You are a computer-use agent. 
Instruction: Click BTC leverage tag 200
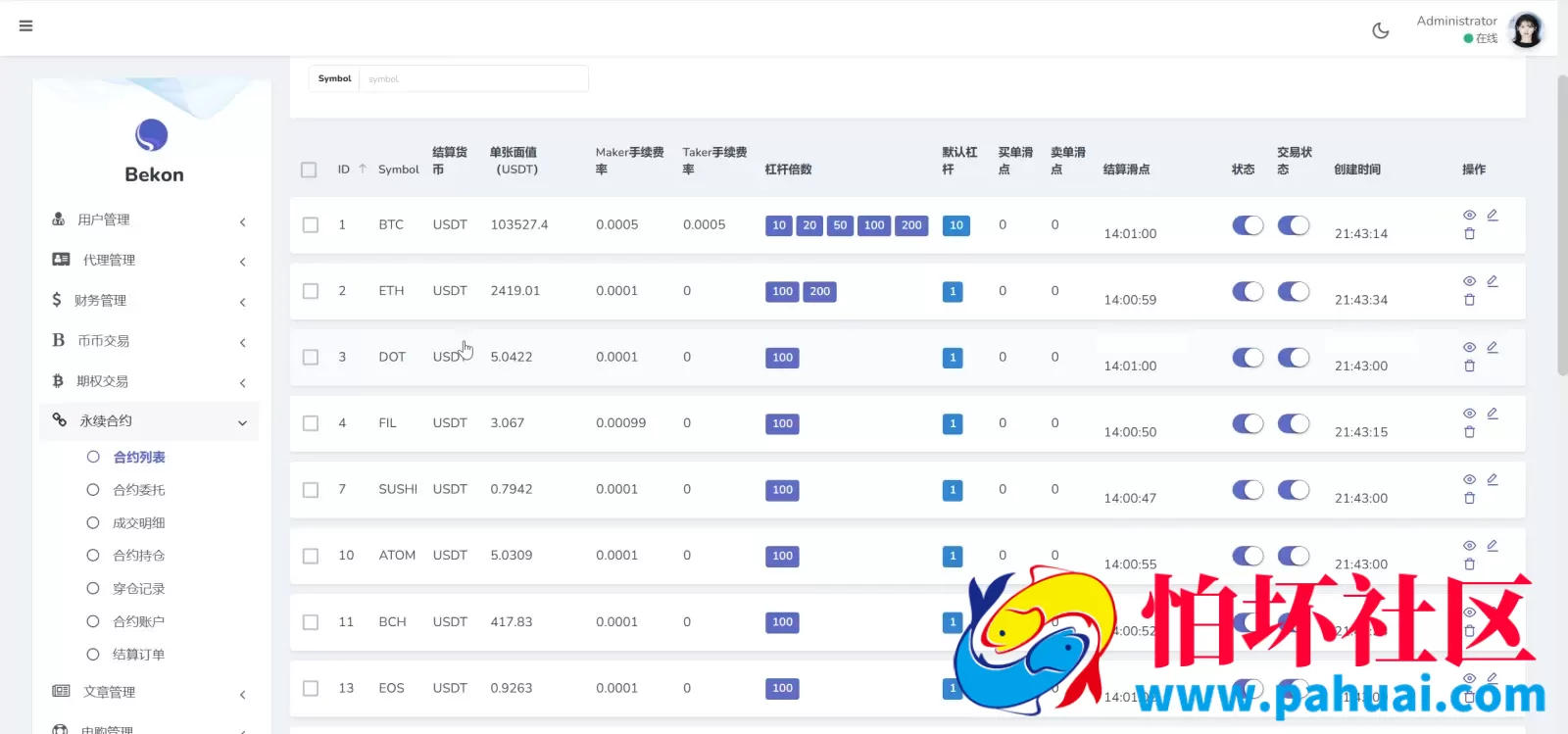pos(911,225)
